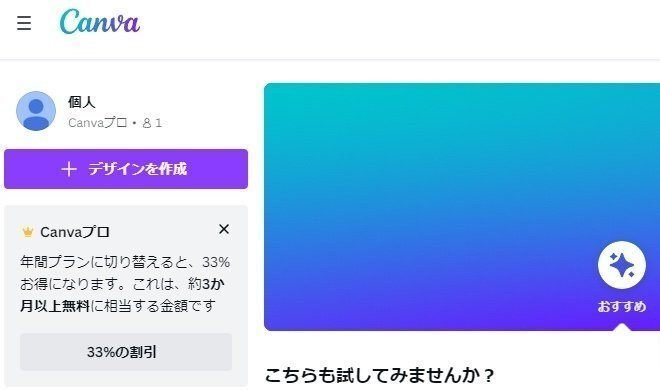Click the member count person icon

147,123
